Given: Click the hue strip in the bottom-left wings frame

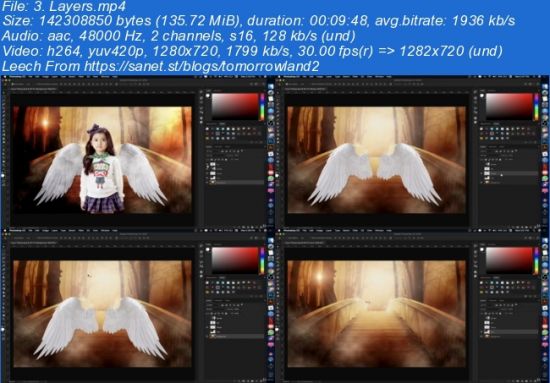Looking at the screenshot, I should tap(262, 261).
